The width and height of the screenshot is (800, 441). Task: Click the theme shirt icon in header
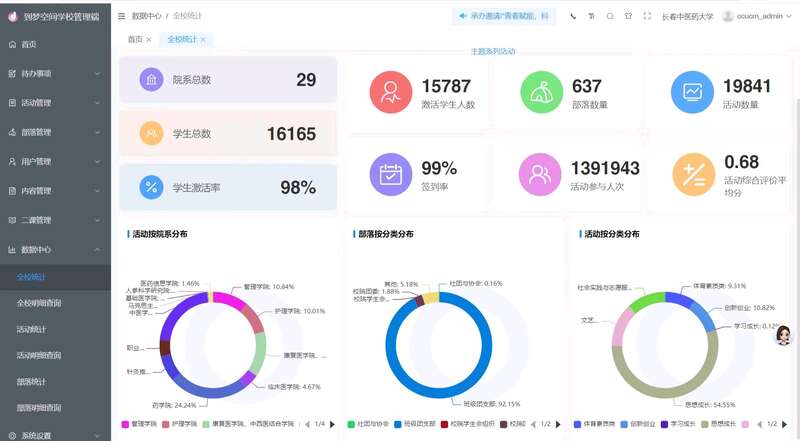coord(628,16)
